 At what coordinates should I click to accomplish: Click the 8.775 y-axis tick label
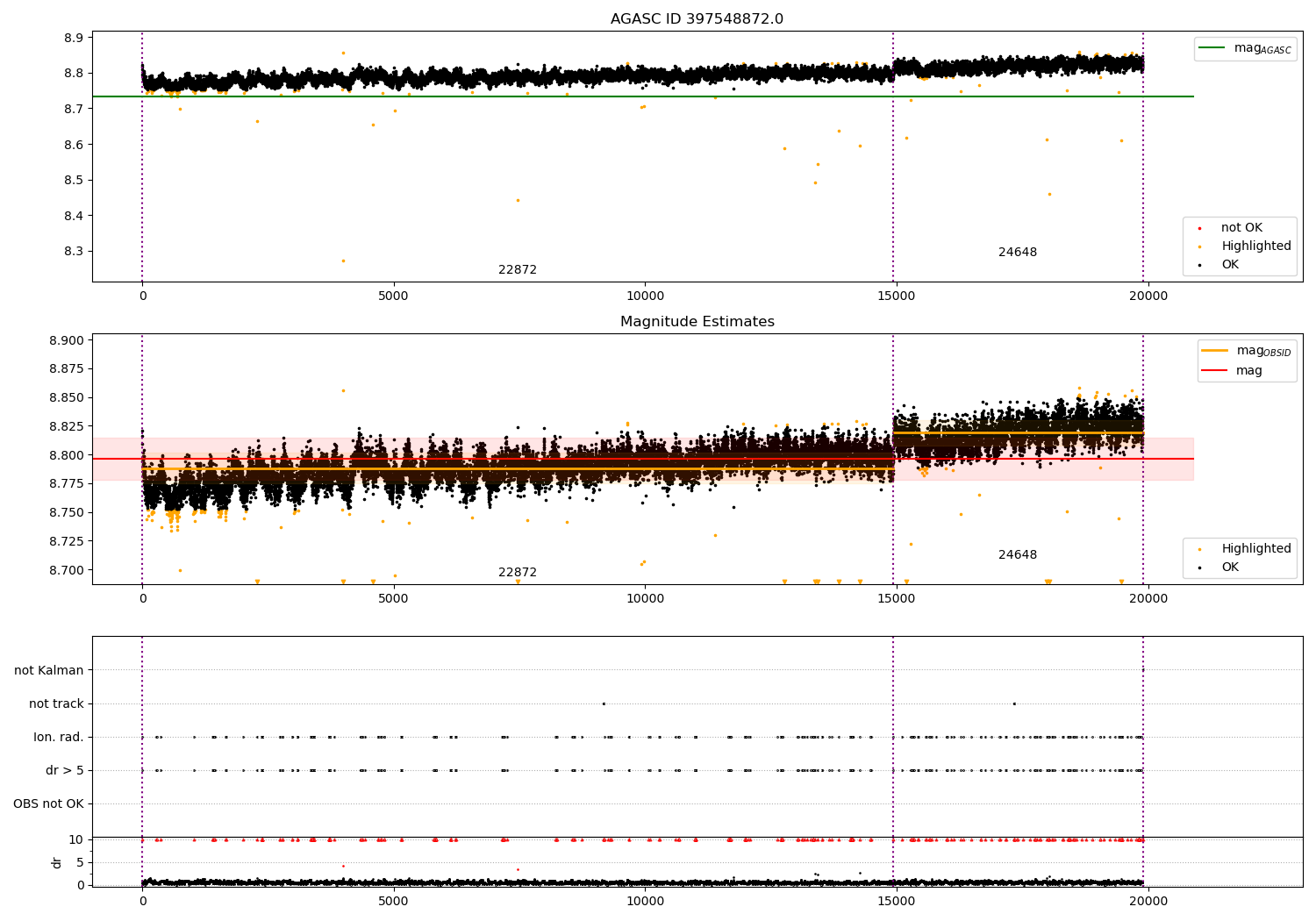tap(67, 484)
